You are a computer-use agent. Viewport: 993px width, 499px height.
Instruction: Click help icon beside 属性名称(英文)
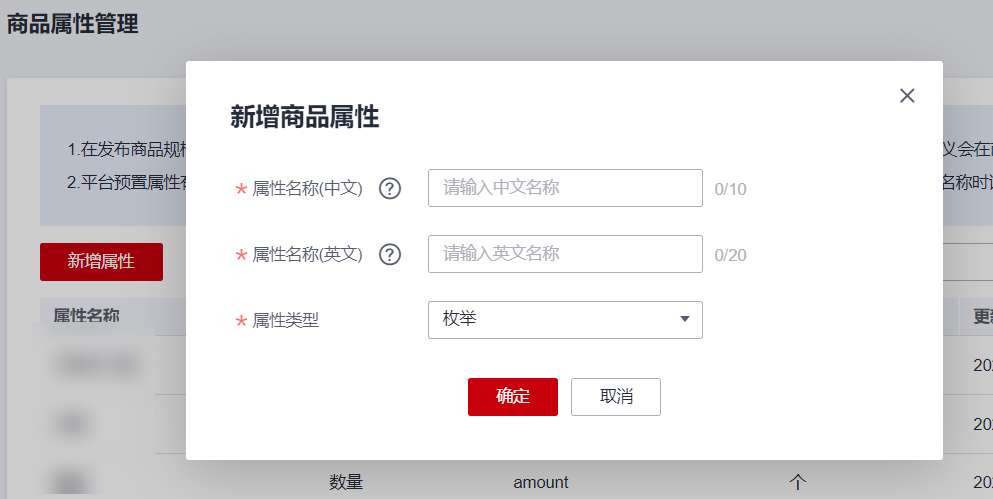click(x=390, y=254)
